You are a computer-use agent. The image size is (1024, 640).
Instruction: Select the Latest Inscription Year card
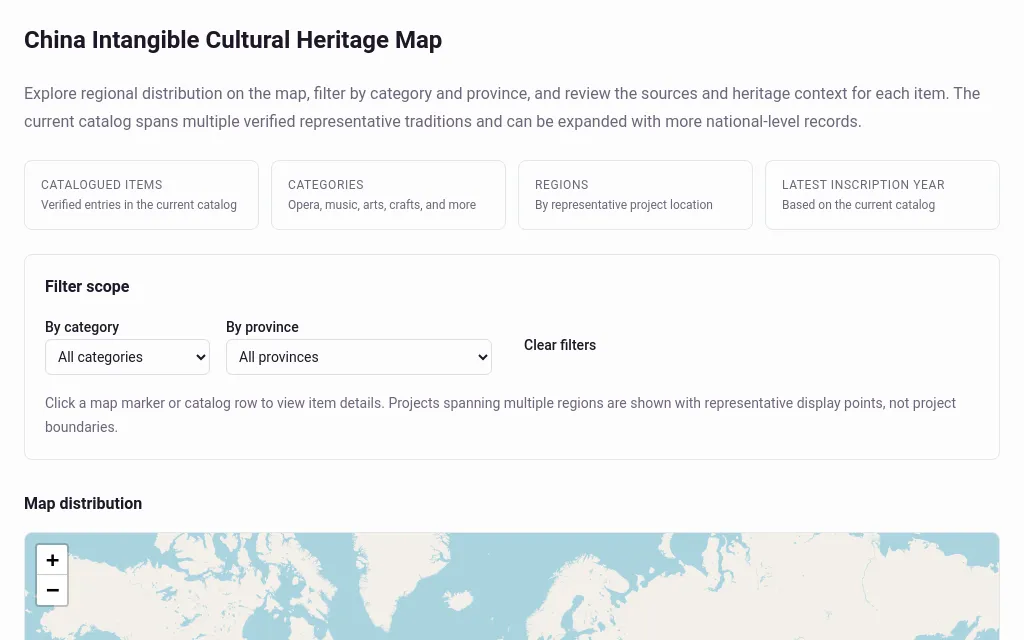(x=882, y=195)
